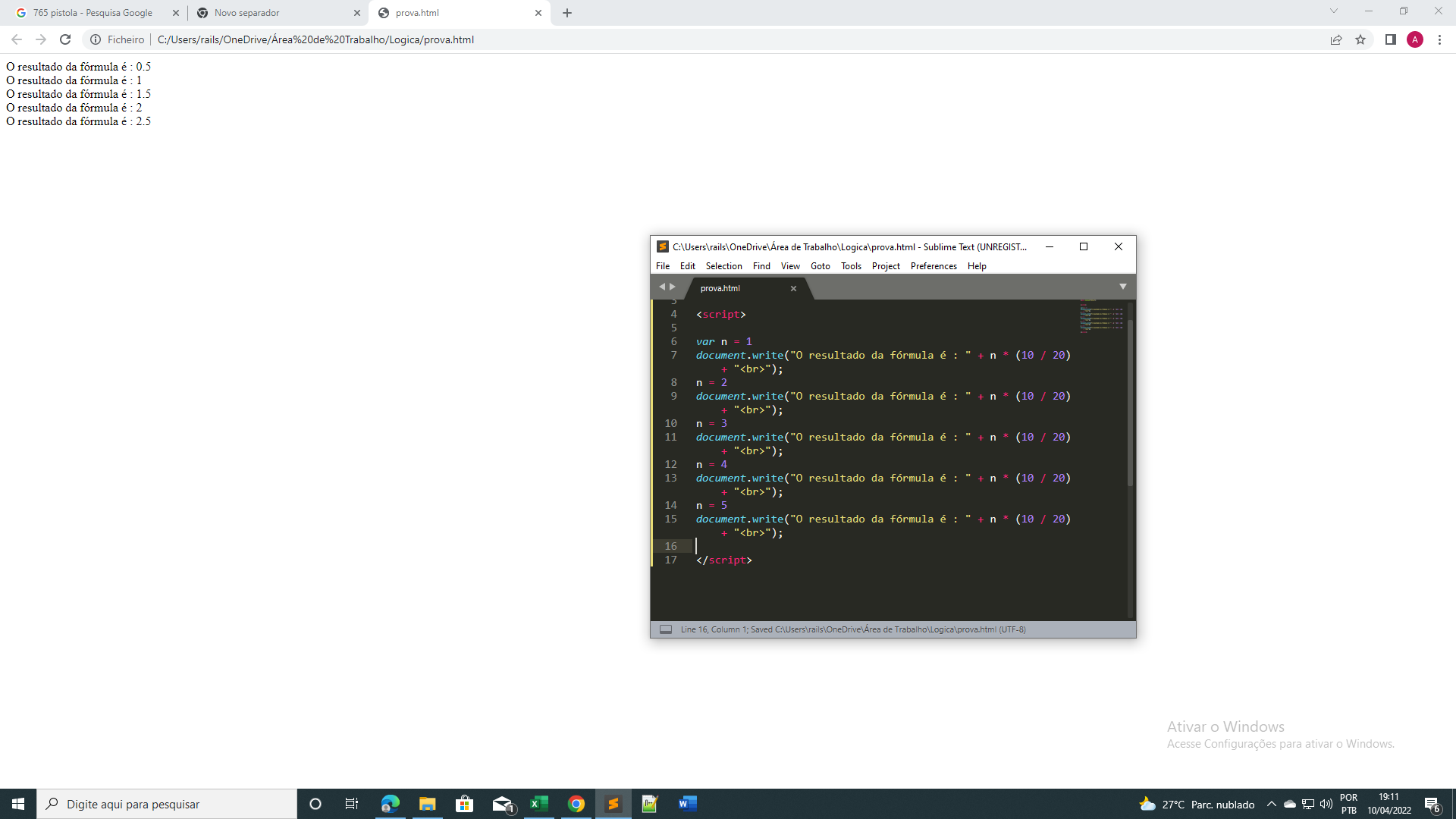
Task: Open Microsoft Store from taskbar
Action: pyautogui.click(x=464, y=804)
